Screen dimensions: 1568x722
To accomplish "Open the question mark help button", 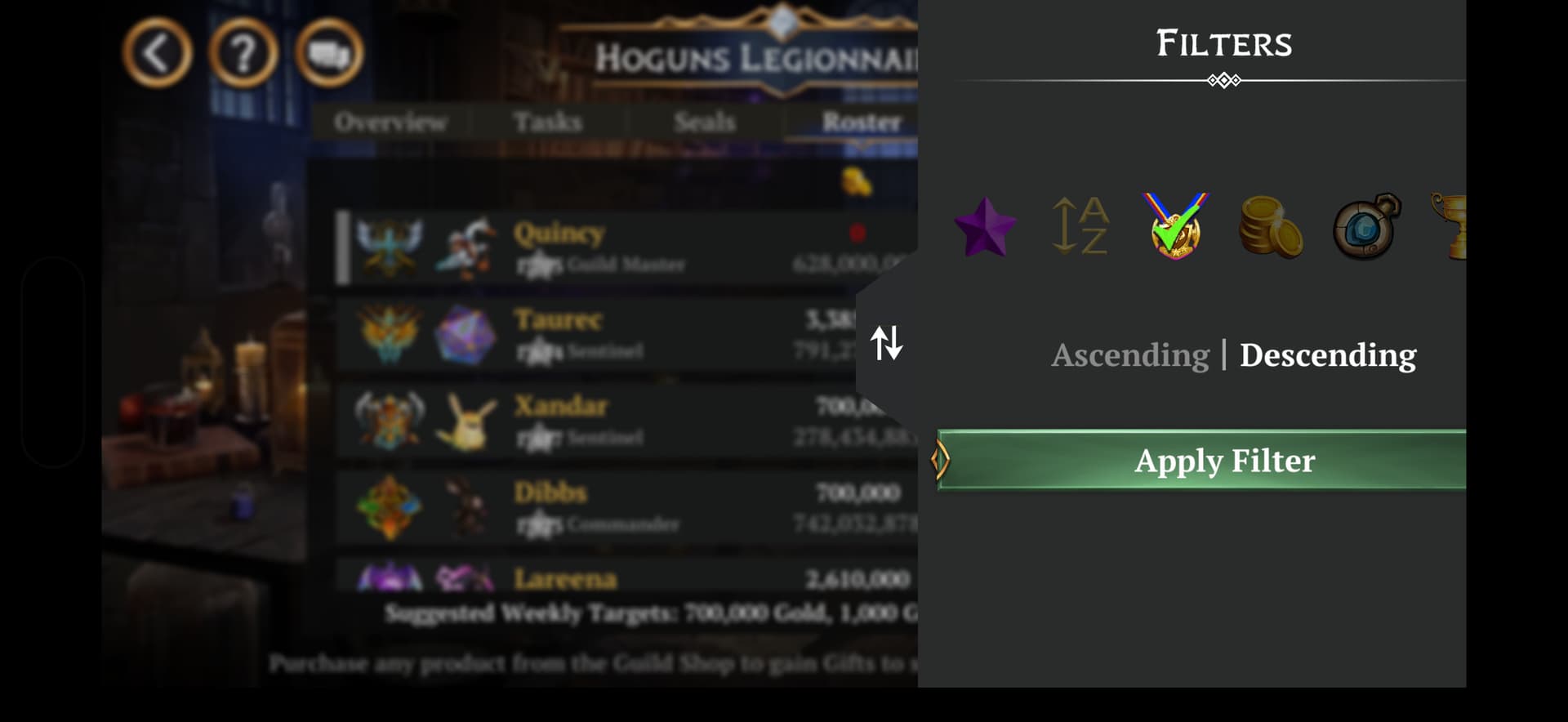I will tap(243, 54).
